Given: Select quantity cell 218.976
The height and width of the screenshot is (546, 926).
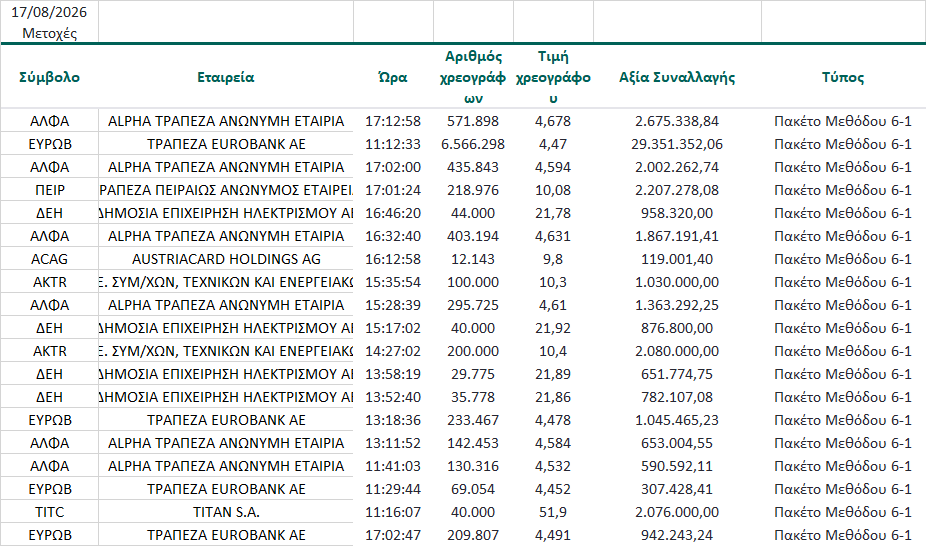Looking at the screenshot, I should (x=473, y=190).
